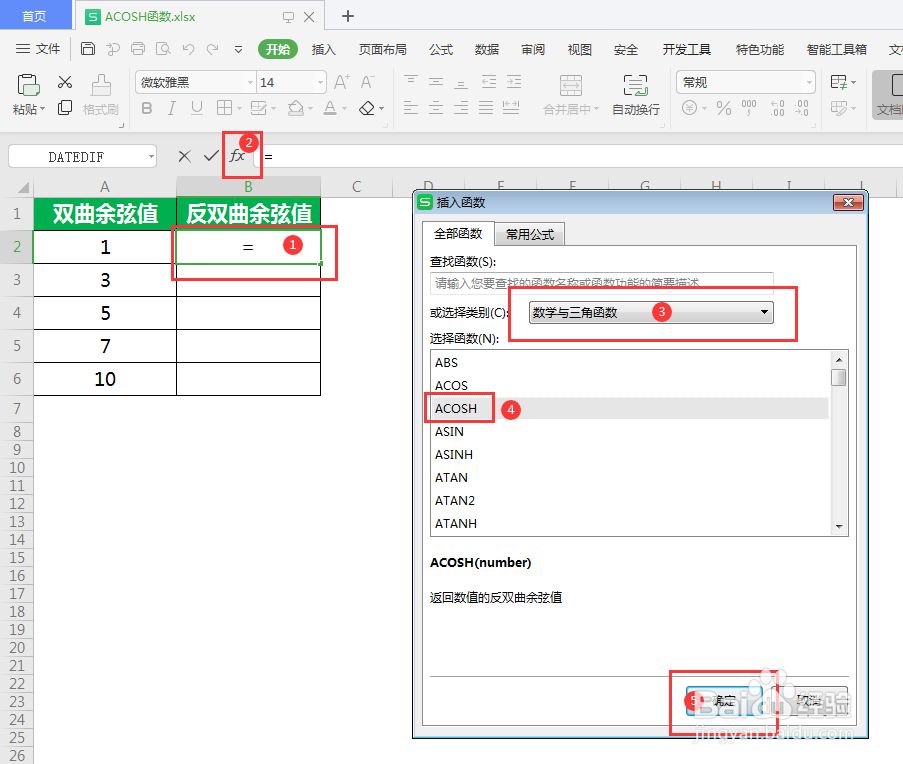Select ATAN2 in function list

point(631,500)
